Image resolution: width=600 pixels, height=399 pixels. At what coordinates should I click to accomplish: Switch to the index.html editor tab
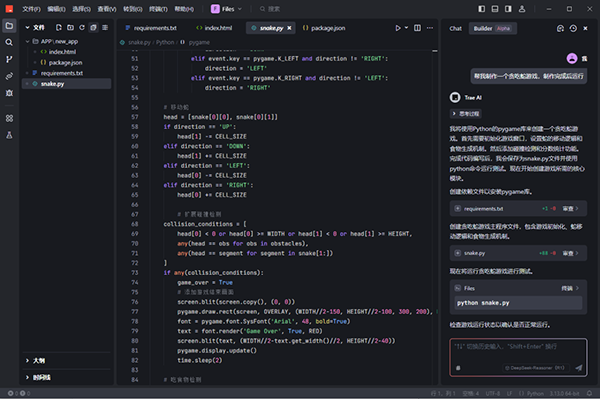tap(214, 28)
